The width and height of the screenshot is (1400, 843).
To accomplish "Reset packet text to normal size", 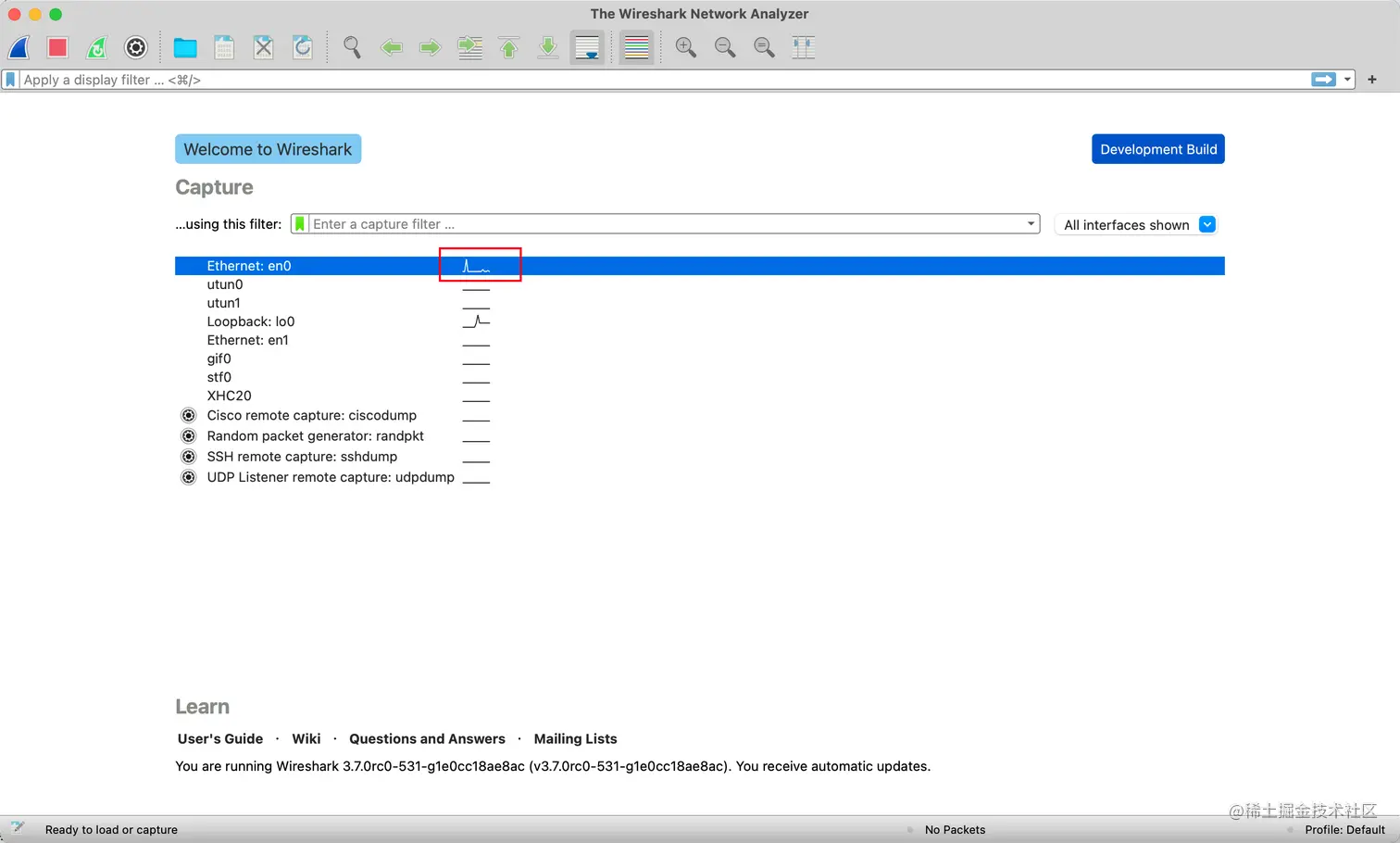I will (764, 47).
